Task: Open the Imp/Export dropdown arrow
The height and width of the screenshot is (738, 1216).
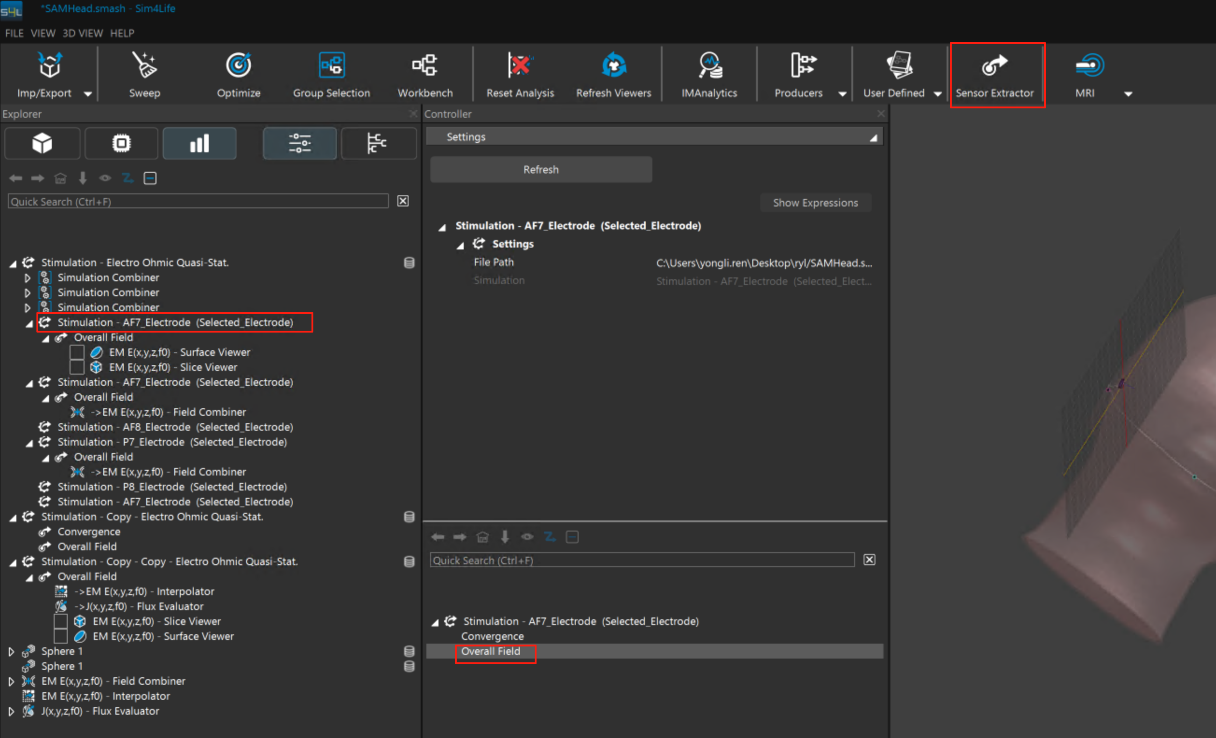Action: 88,94
